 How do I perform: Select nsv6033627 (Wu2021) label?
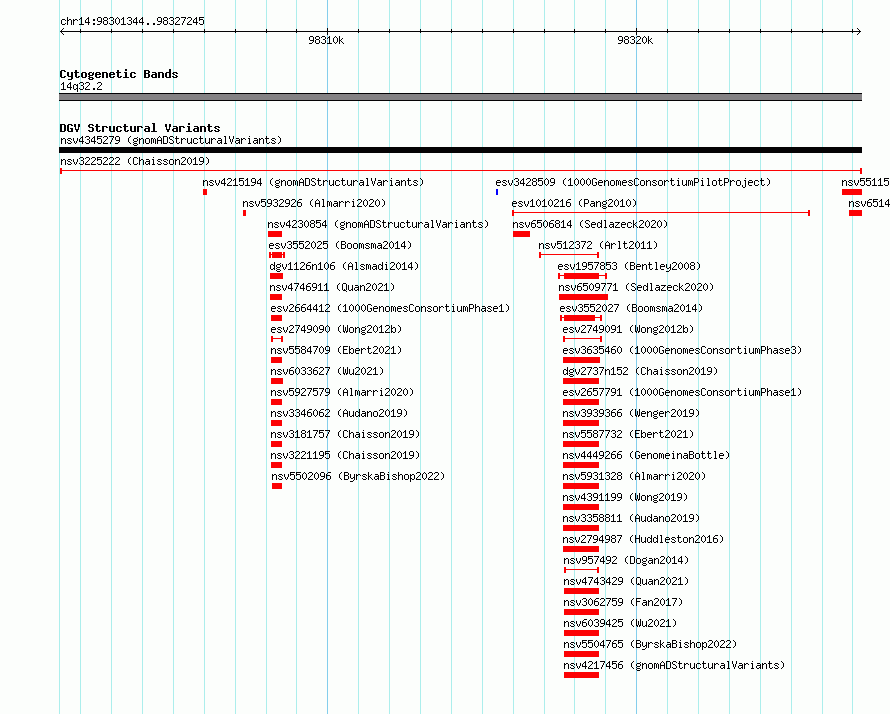click(x=327, y=371)
